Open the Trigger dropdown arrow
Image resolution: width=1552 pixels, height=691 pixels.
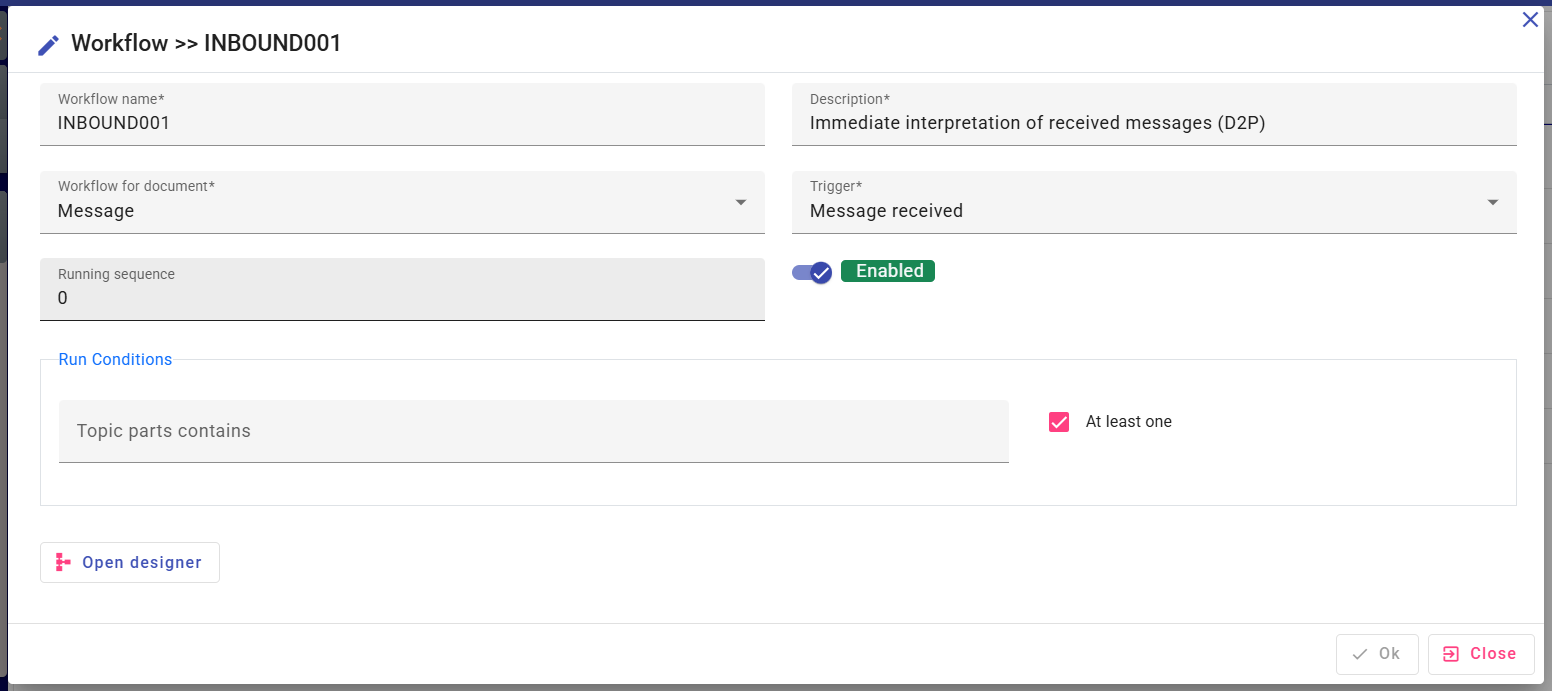(x=1493, y=202)
